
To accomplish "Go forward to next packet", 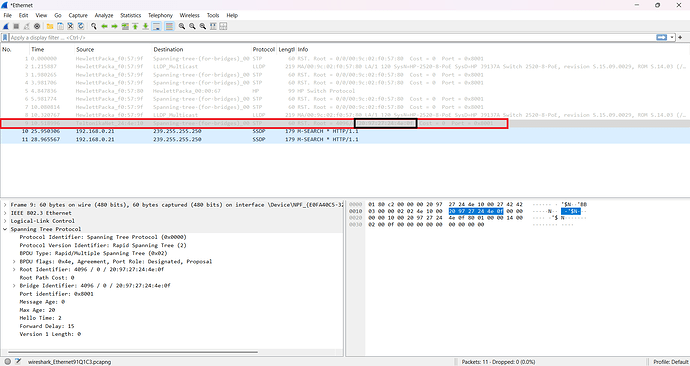I will (x=114, y=26).
